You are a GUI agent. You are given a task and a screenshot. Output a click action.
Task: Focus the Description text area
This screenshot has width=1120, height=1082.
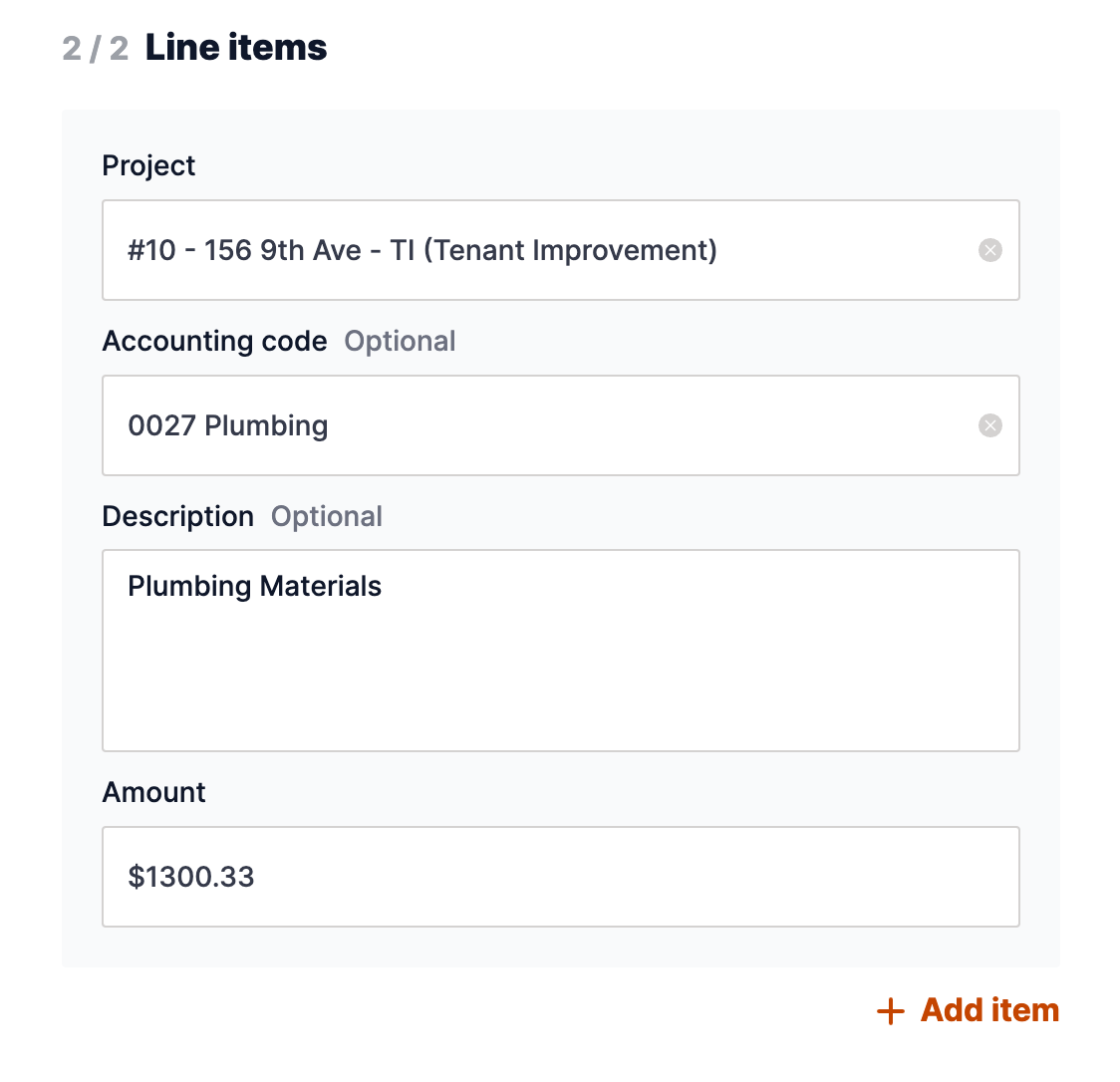561,651
